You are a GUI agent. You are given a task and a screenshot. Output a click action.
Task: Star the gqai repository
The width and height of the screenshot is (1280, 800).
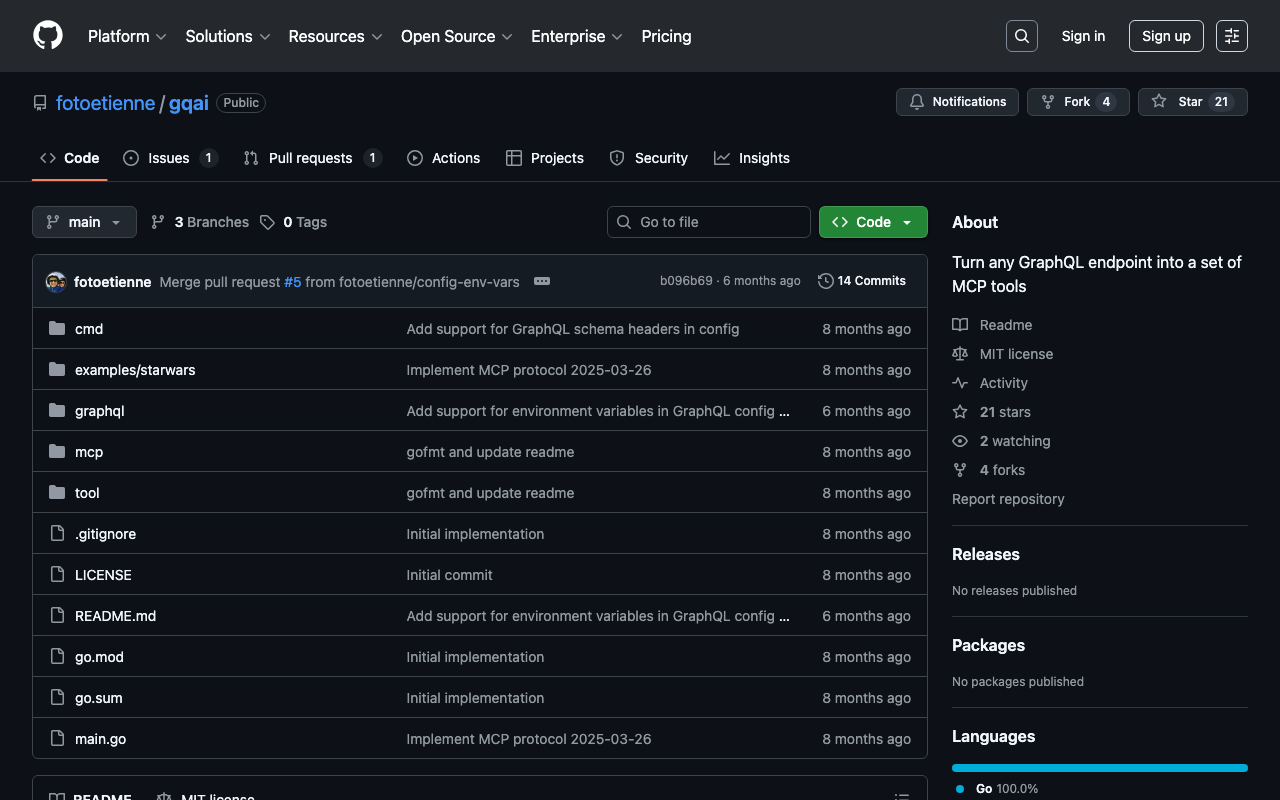[x=1191, y=102]
